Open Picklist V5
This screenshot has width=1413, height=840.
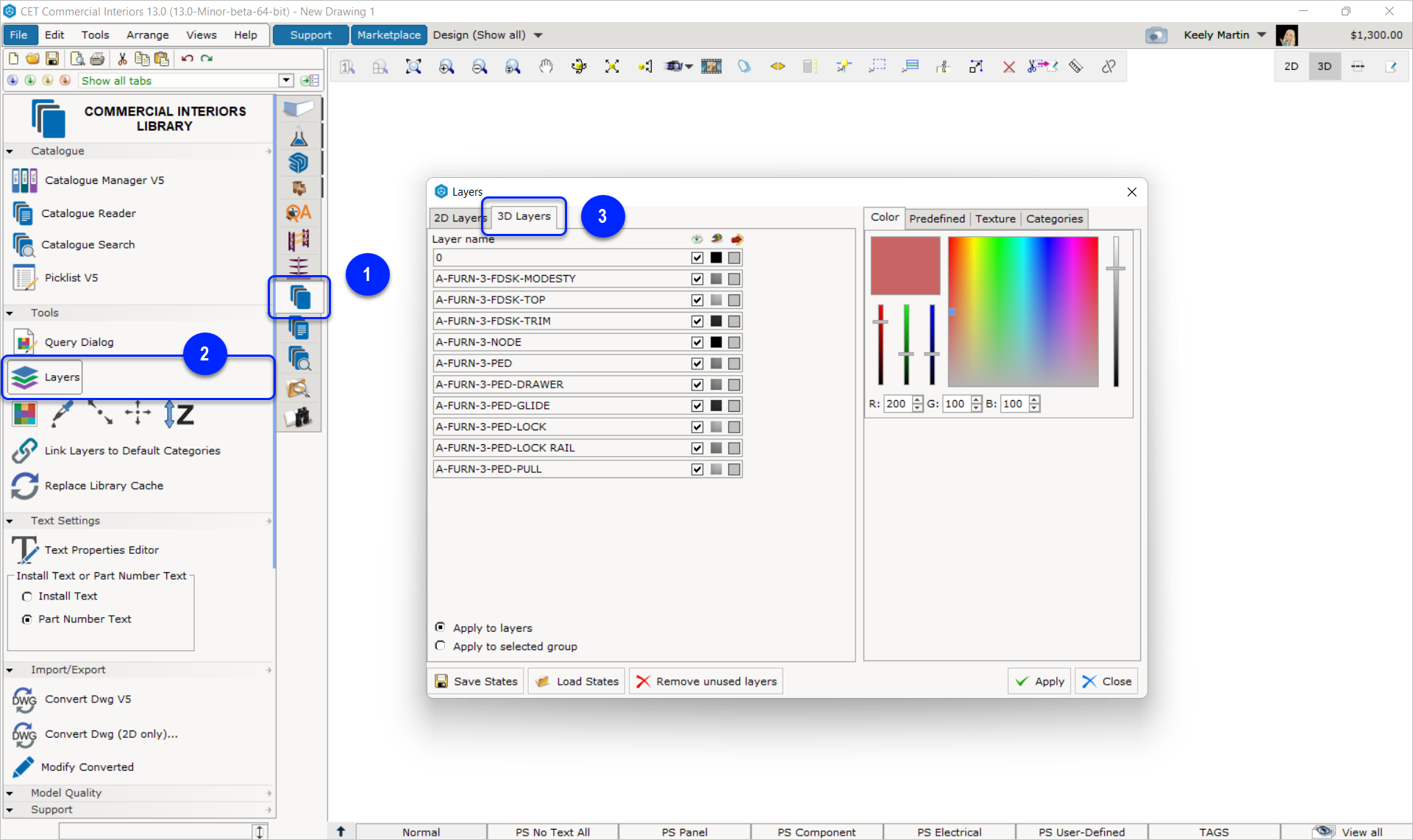tap(72, 277)
